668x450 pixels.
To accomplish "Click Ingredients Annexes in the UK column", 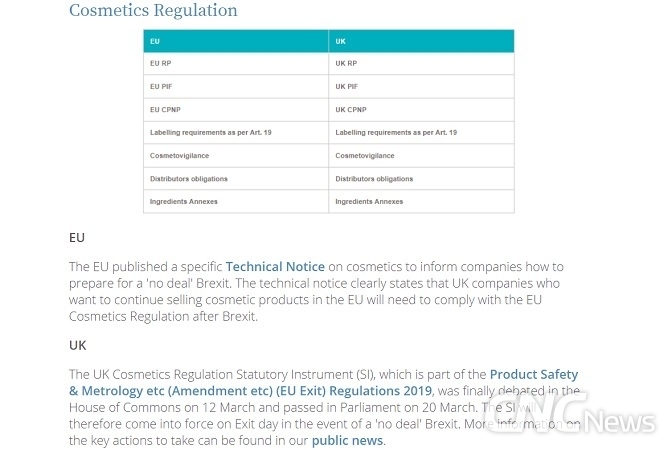I will tap(421, 202).
